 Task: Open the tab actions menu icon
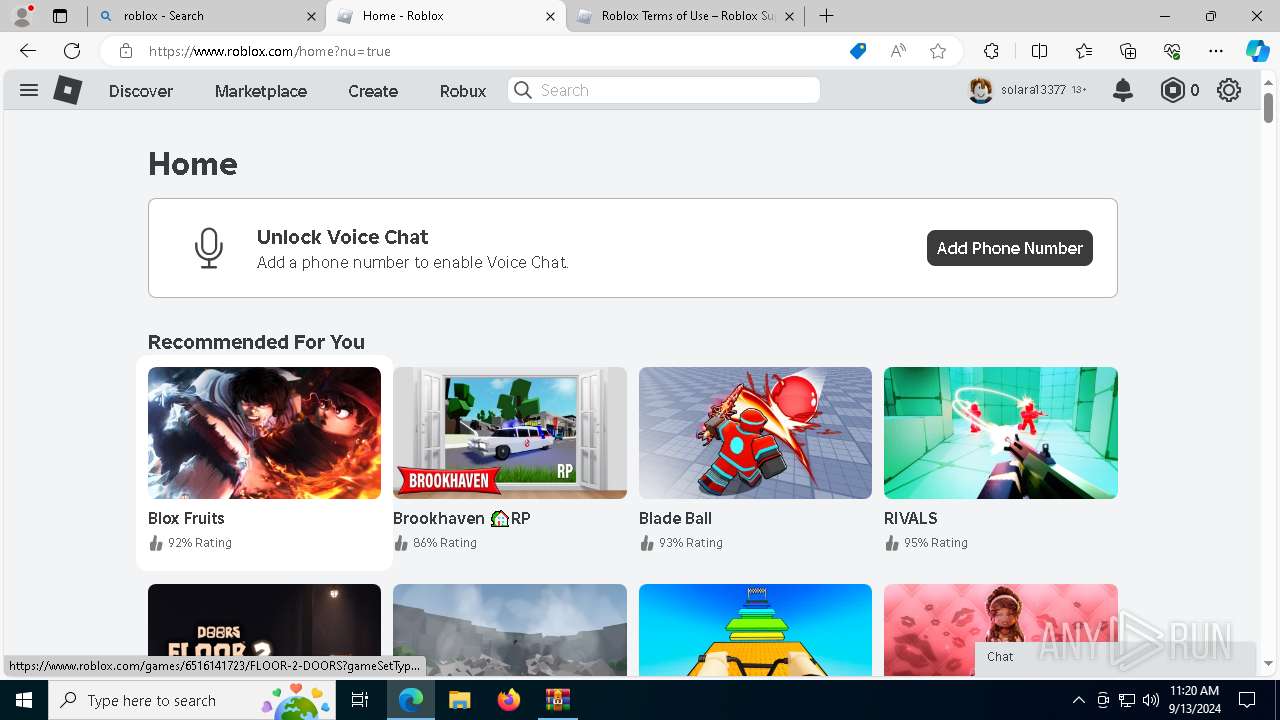(60, 16)
